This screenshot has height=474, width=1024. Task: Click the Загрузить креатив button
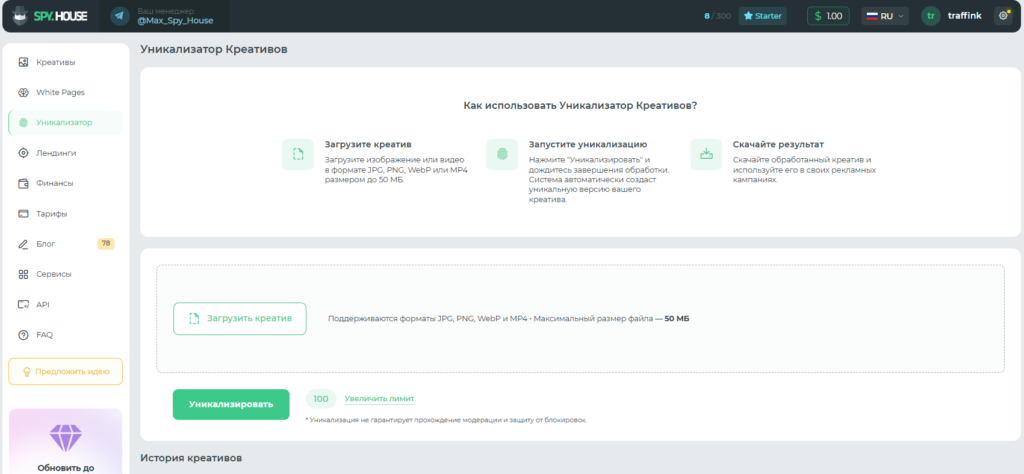point(240,319)
